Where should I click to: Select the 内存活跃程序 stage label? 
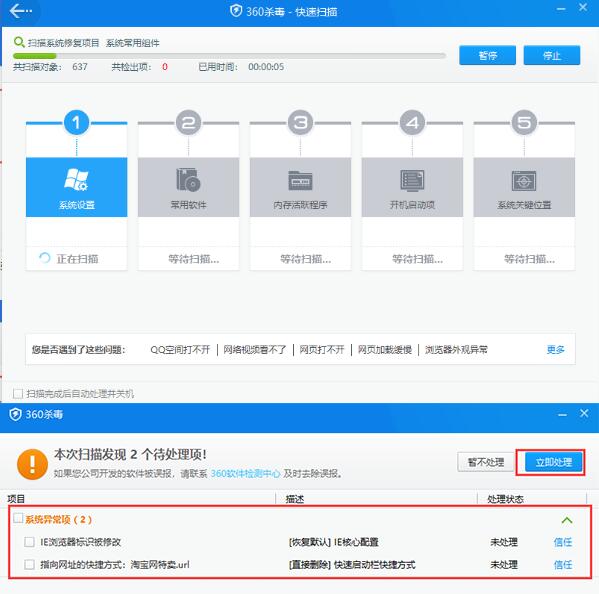click(300, 205)
